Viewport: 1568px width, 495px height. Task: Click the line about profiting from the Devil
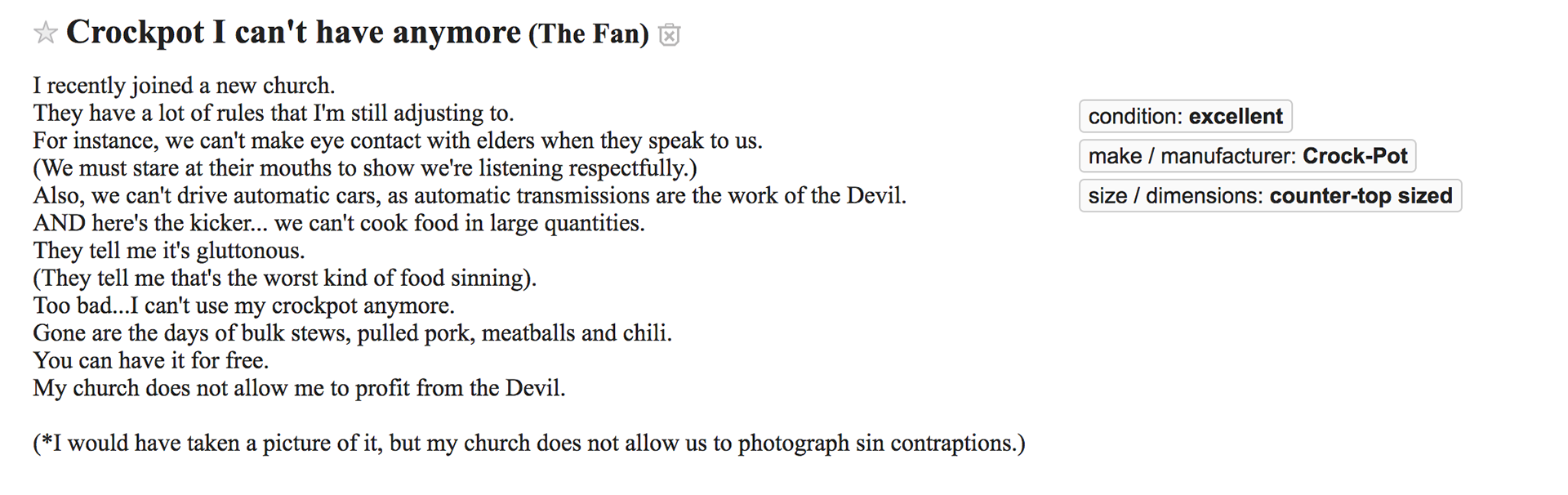pos(299,388)
